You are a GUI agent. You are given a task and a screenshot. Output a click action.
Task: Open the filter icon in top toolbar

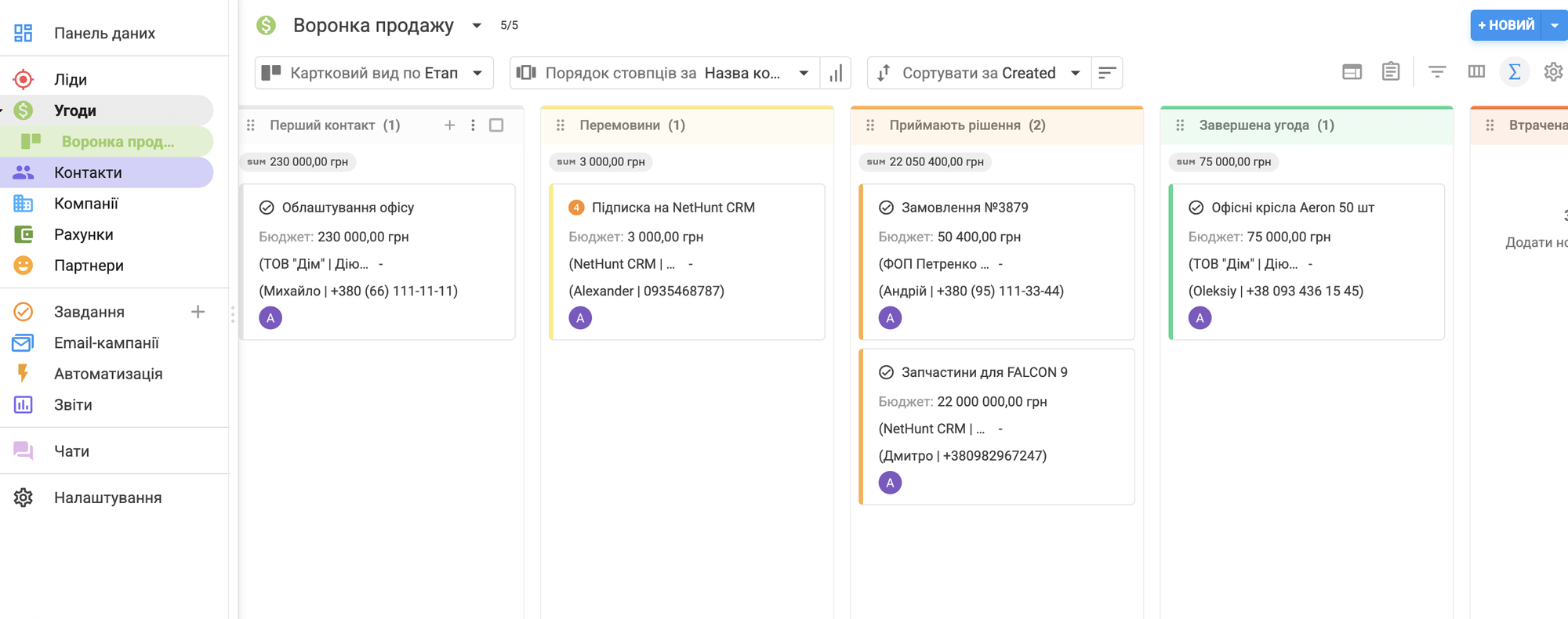1436,72
